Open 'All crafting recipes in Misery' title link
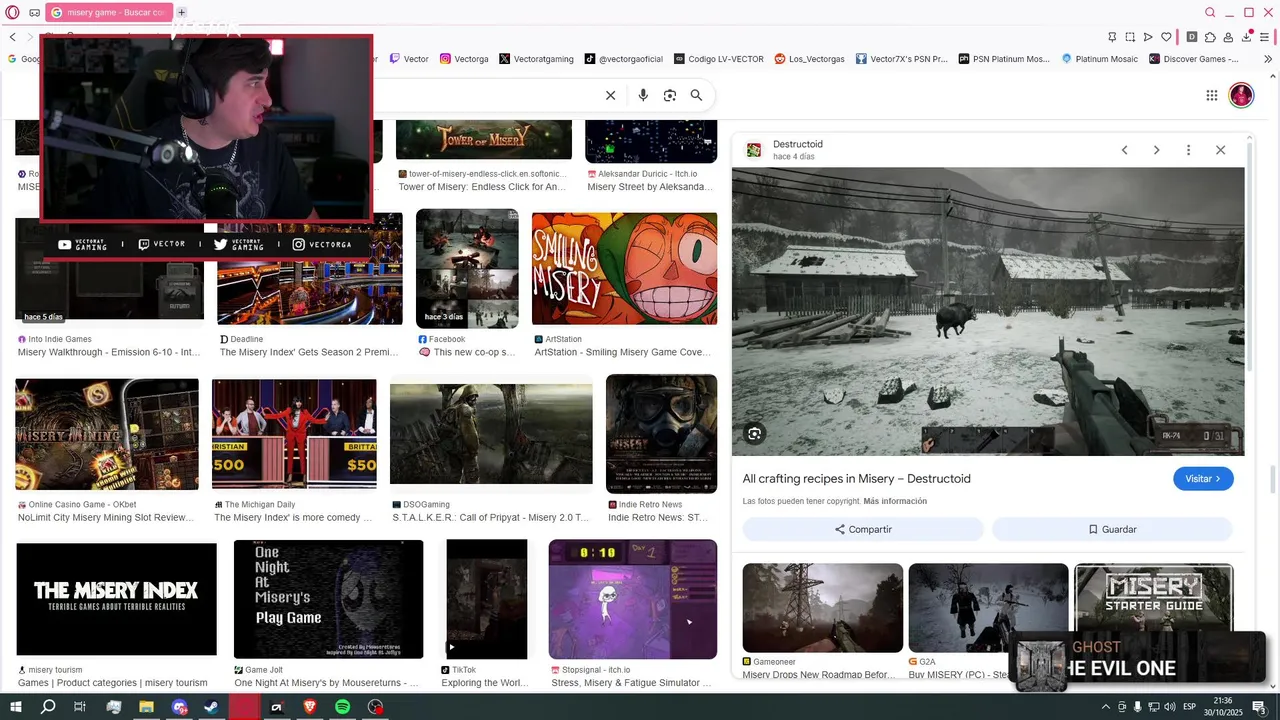The height and width of the screenshot is (720, 1280). click(856, 479)
